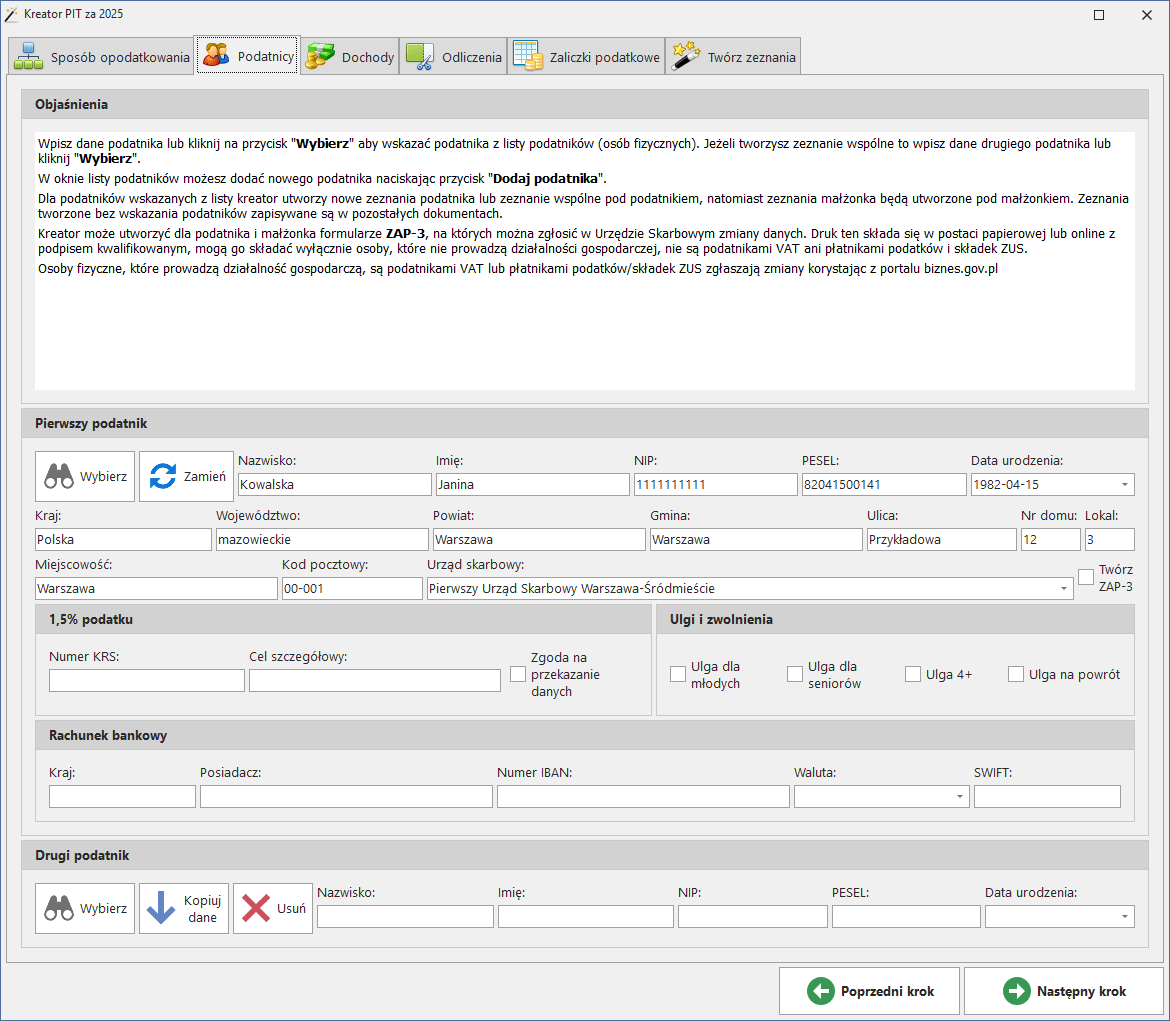Open the second taxpayer's Data urodzenia dropdown
The height and width of the screenshot is (1021, 1170).
pos(1124,917)
